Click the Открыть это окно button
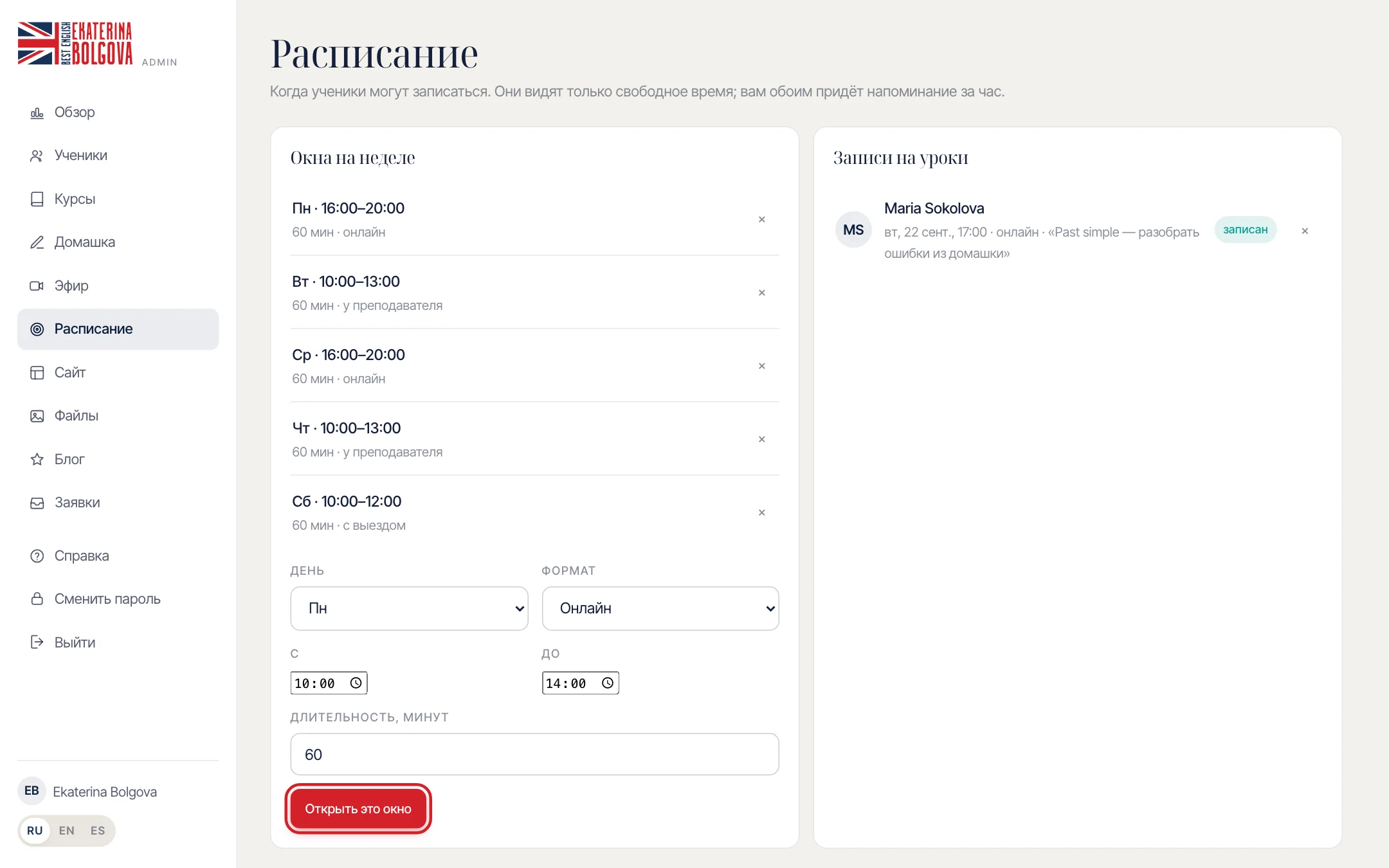The image size is (1389, 868). point(358,809)
